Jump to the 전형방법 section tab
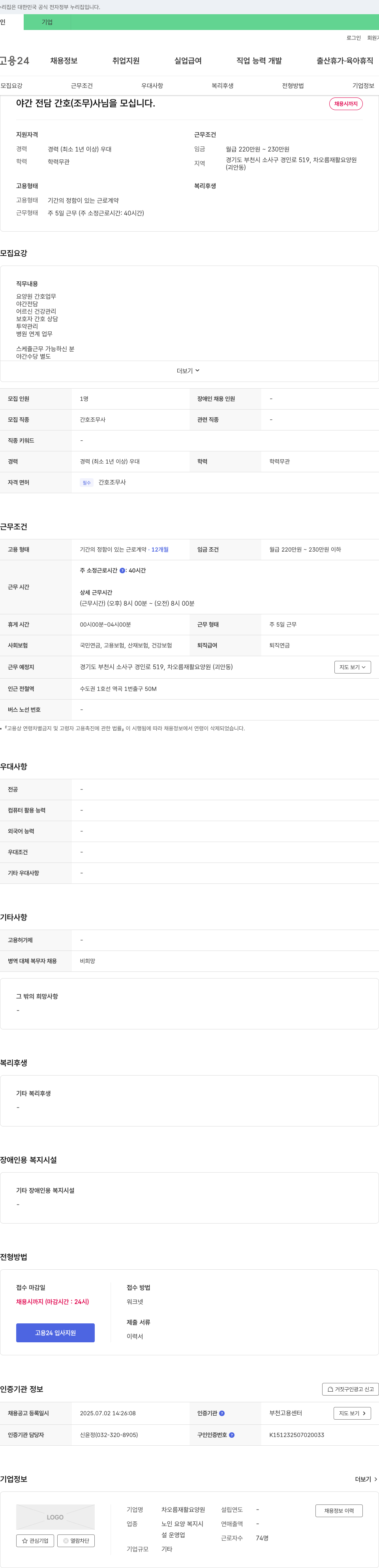 pyautogui.click(x=293, y=86)
